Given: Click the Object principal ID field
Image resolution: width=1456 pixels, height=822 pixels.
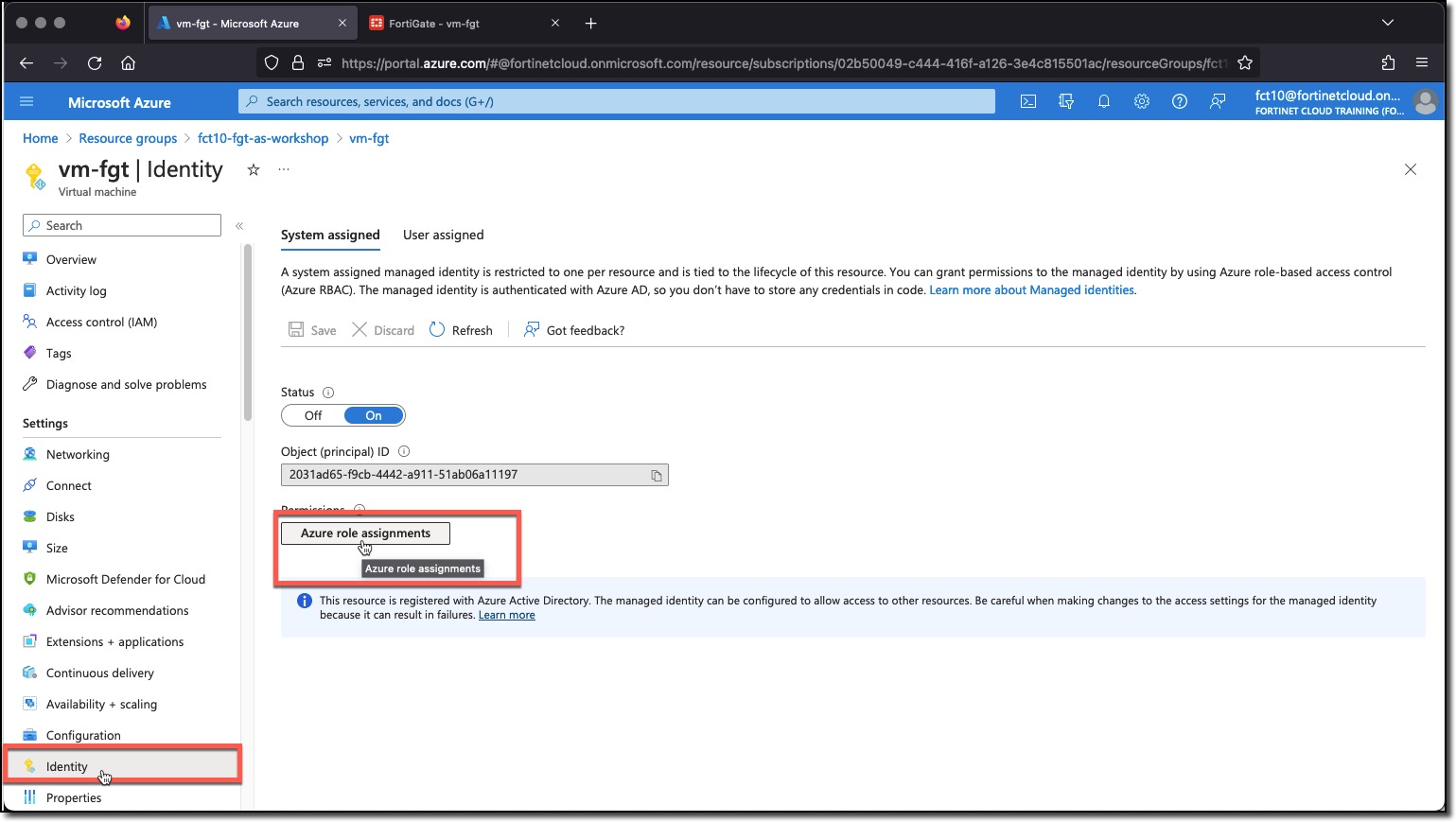Looking at the screenshot, I should (475, 475).
